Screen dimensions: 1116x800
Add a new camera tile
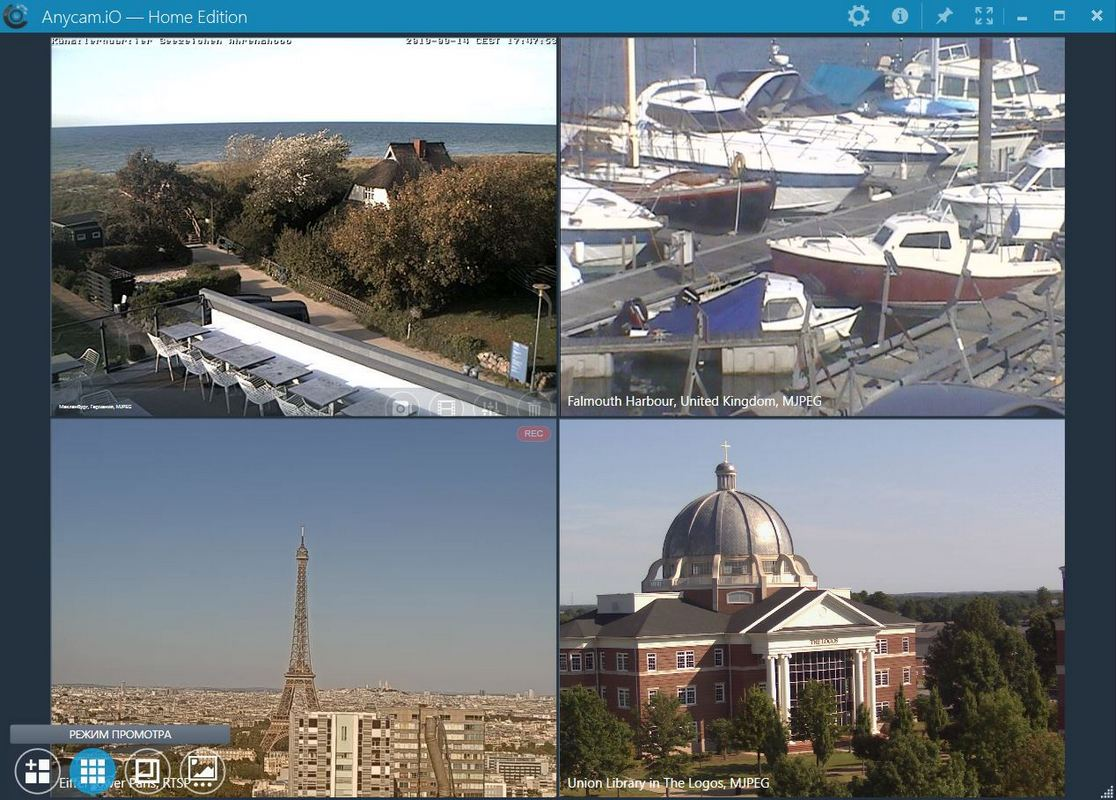38,771
